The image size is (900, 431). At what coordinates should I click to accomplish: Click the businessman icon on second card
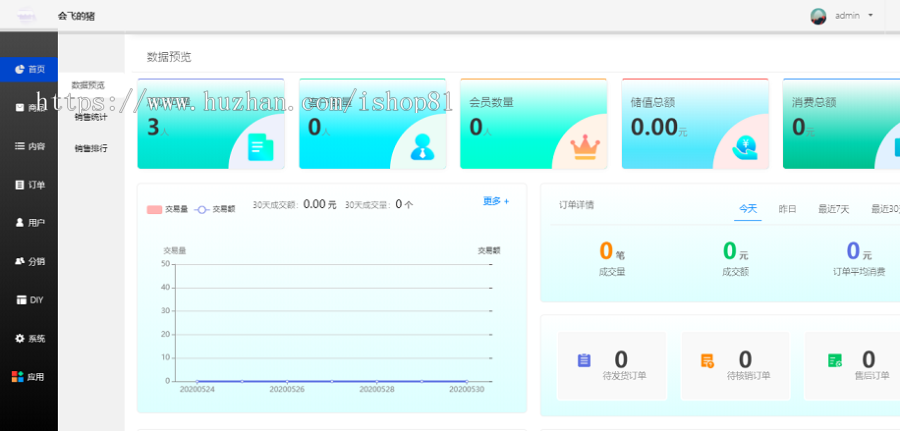click(x=422, y=146)
